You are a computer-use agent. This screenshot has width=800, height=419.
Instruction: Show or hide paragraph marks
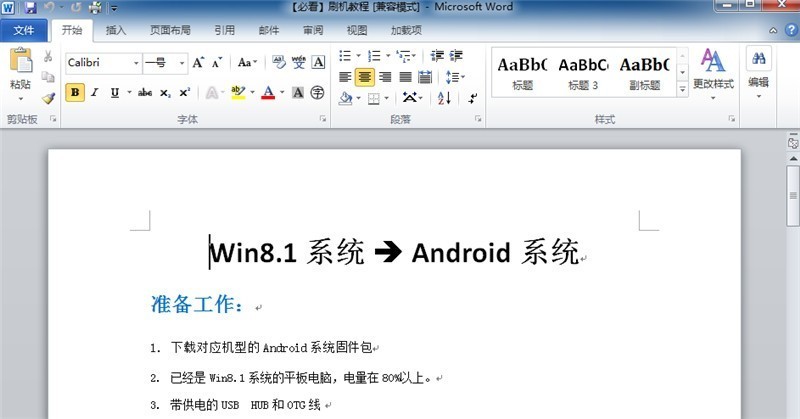[473, 97]
